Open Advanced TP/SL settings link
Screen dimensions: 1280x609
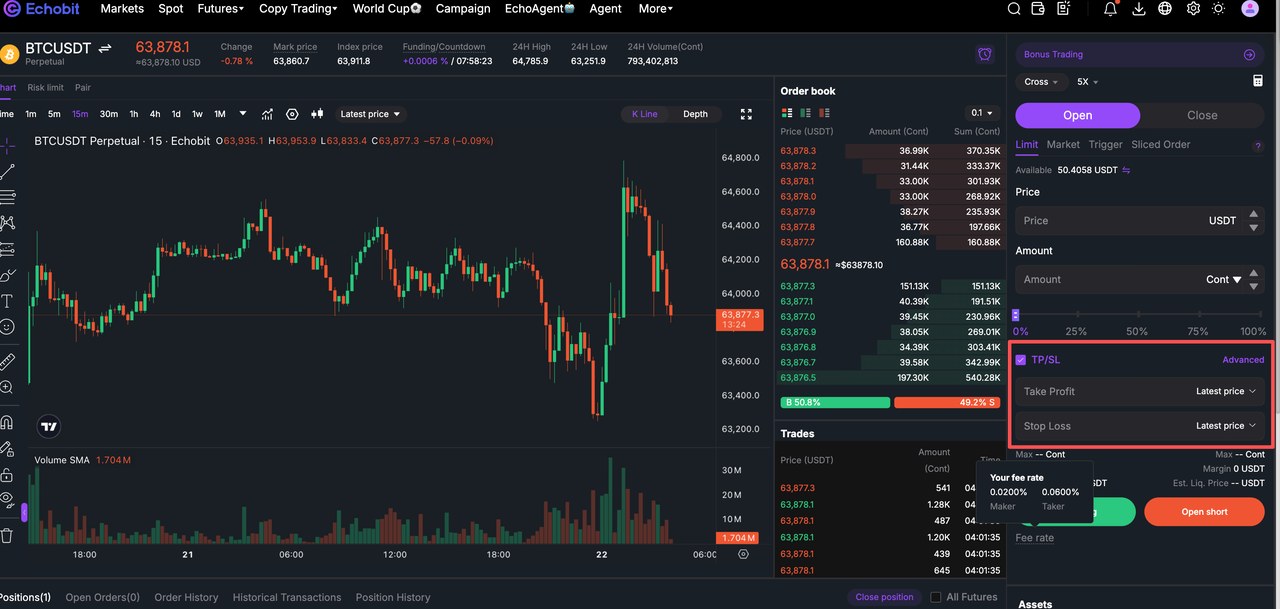tap(1243, 360)
